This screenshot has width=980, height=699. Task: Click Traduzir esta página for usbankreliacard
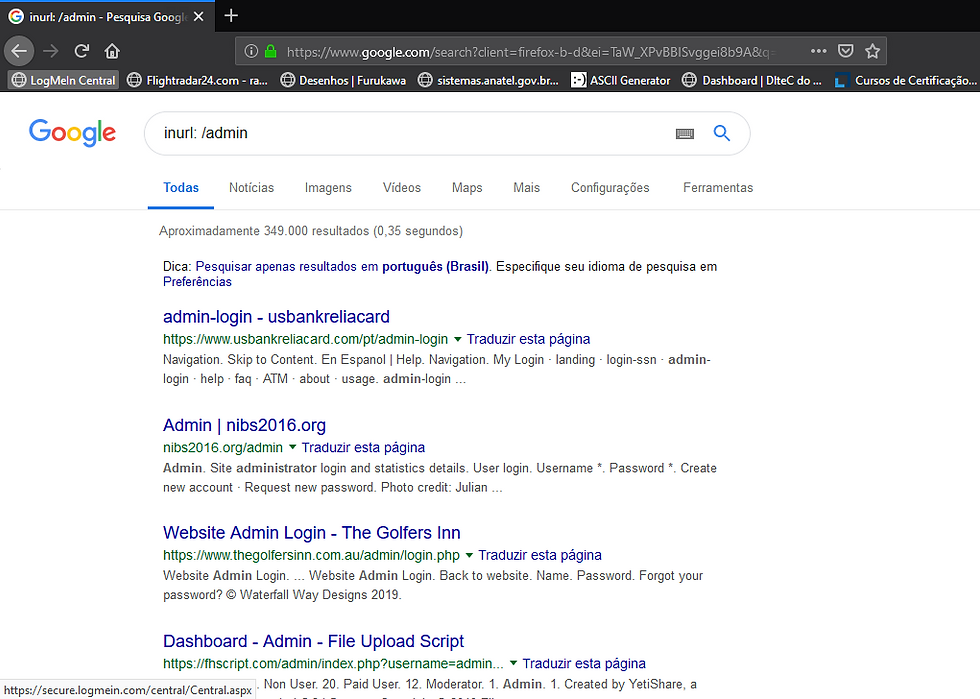[528, 339]
